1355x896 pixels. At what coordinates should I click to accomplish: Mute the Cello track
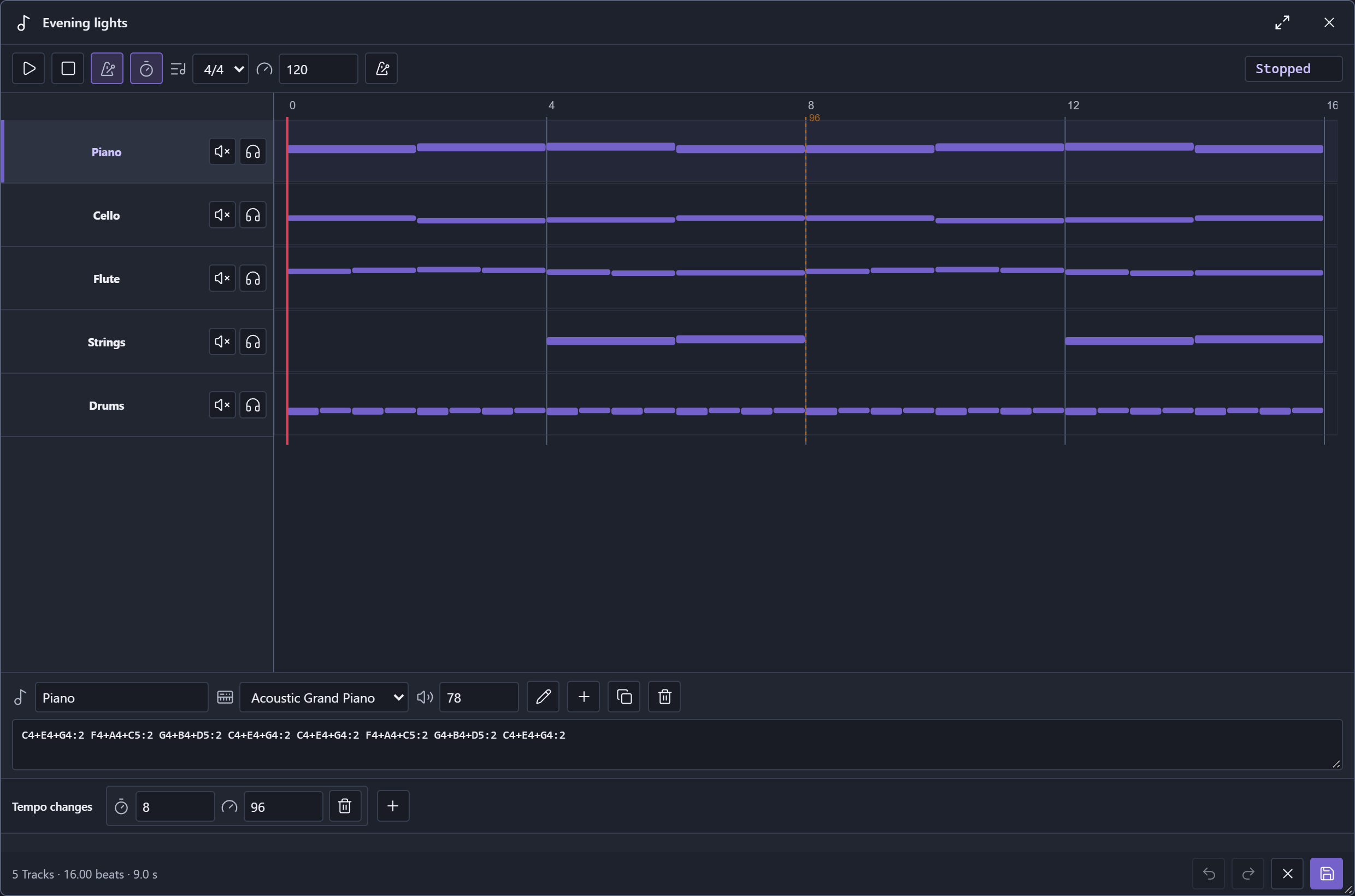(x=222, y=215)
